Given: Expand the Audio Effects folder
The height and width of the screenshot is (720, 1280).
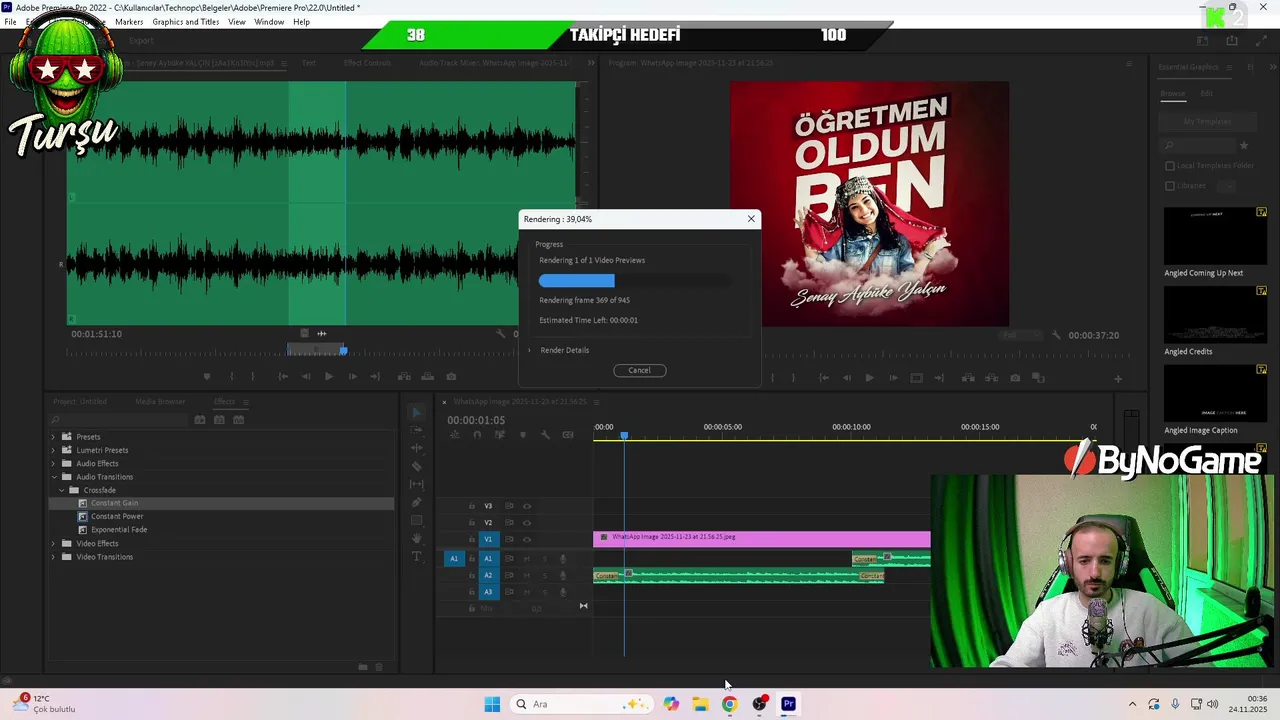Looking at the screenshot, I should 53,463.
